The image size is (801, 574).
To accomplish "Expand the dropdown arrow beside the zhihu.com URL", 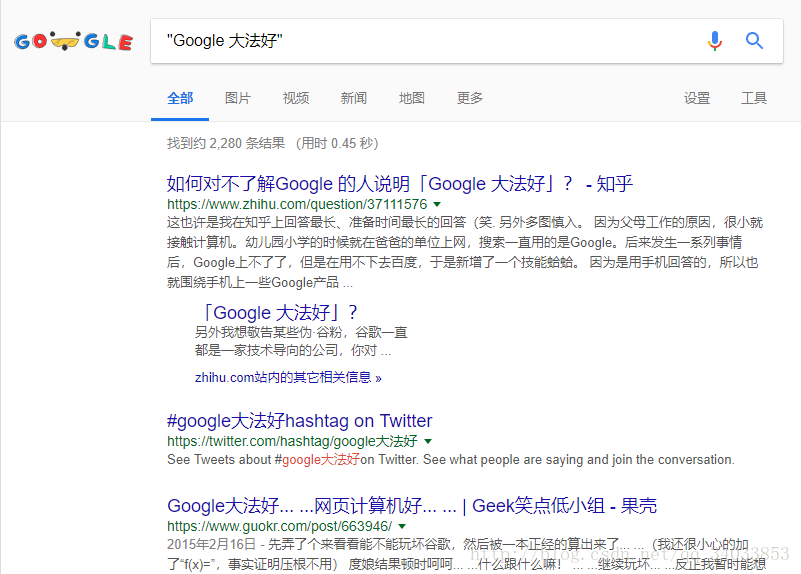I will tap(437, 204).
